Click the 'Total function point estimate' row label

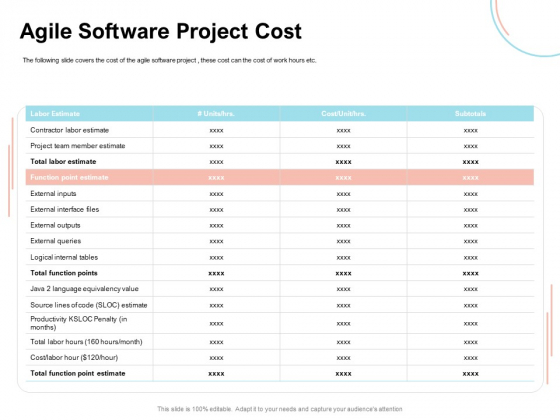click(78, 373)
